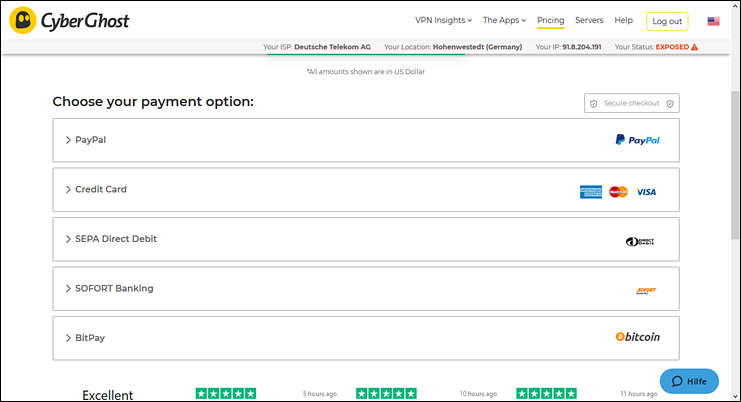Image resolution: width=741 pixels, height=402 pixels.
Task: Click the first Trustpilot star rating
Action: pyautogui.click(x=226, y=393)
